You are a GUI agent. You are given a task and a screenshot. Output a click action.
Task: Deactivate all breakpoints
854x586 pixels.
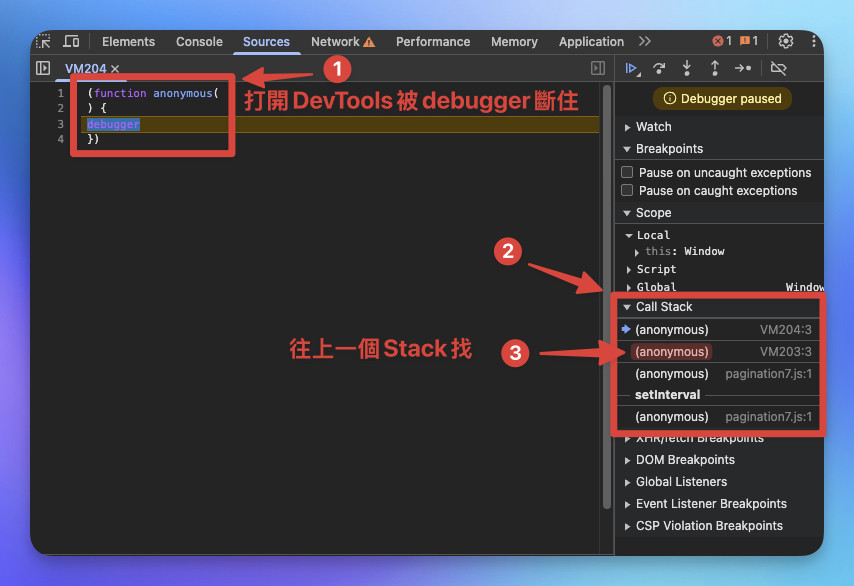778,68
